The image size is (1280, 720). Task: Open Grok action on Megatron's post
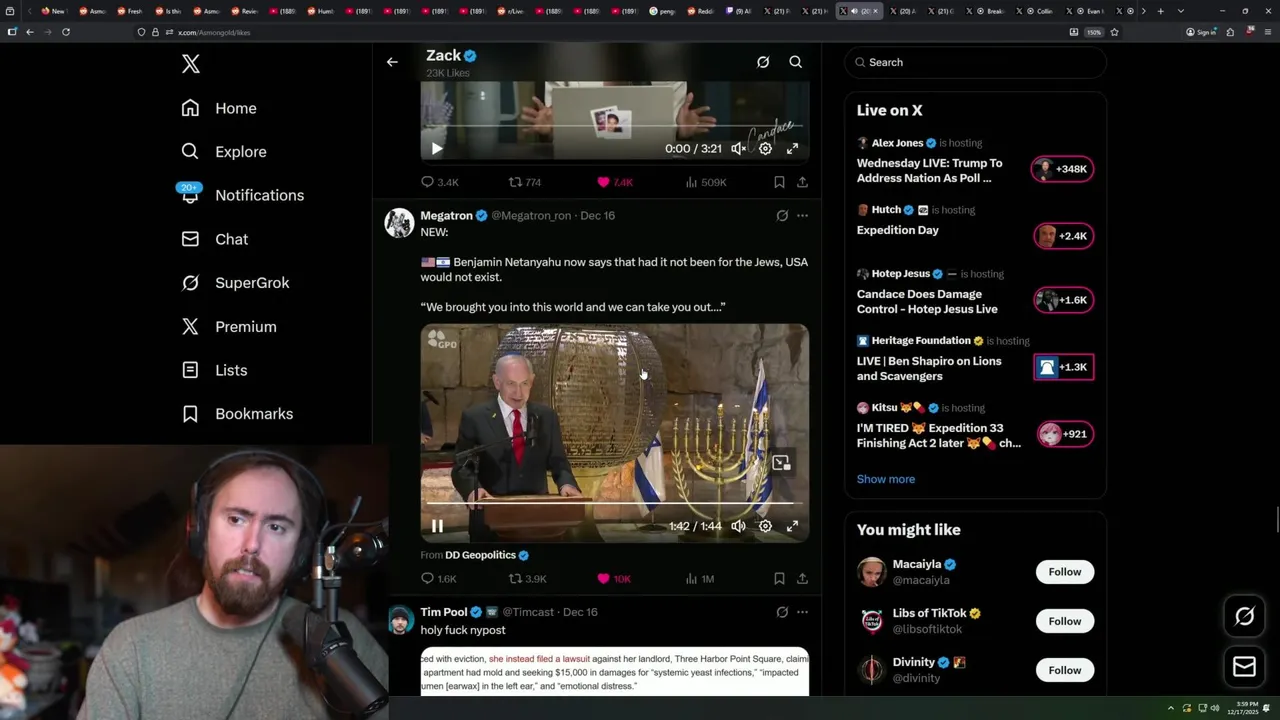[x=782, y=215]
